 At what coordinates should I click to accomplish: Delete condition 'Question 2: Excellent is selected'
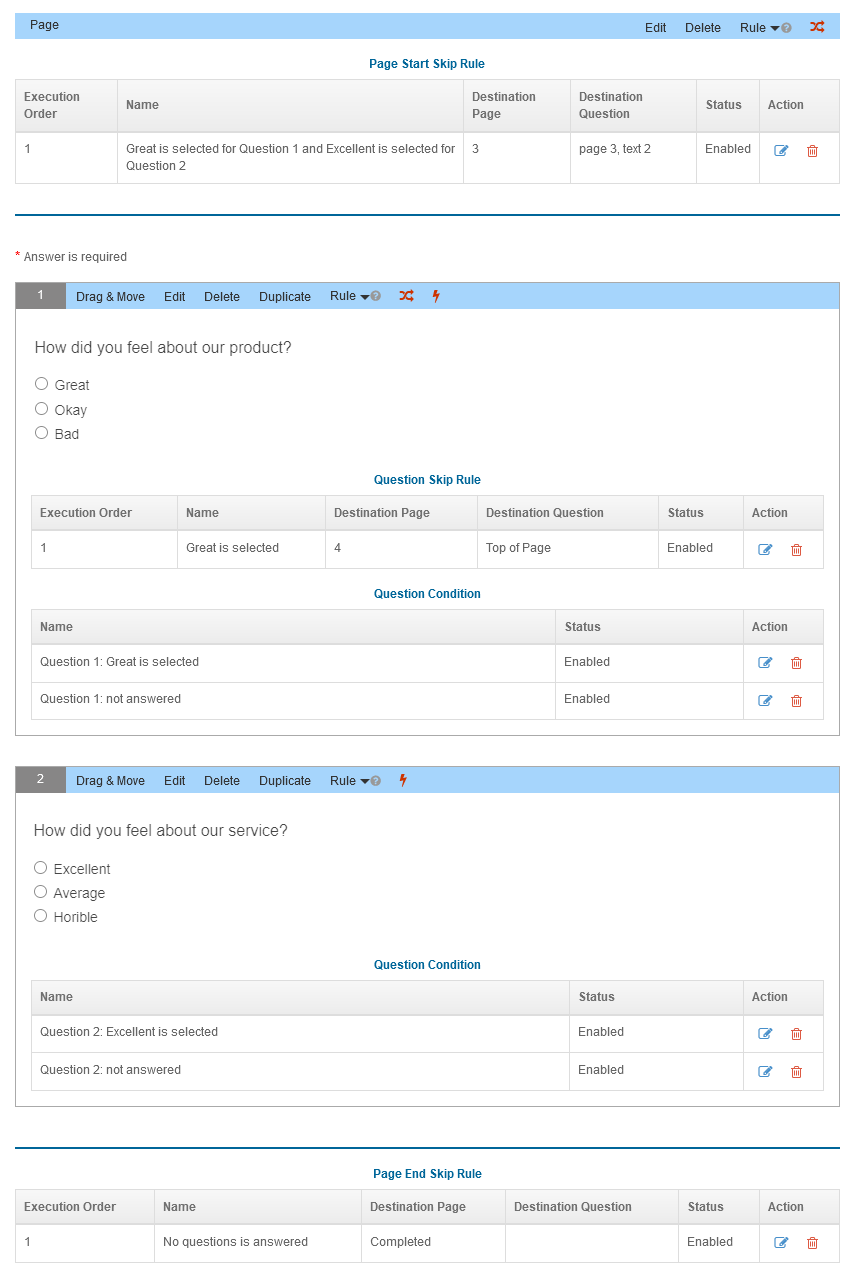coord(796,1034)
